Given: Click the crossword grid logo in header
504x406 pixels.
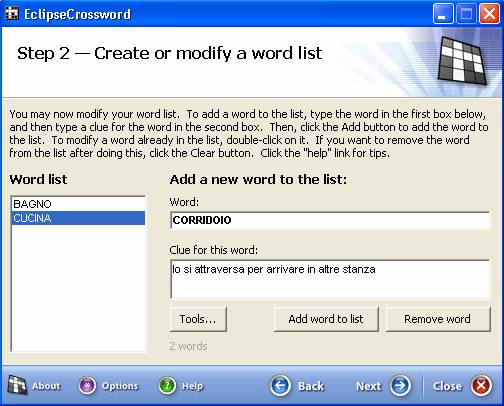Looking at the screenshot, I should pyautogui.click(x=463, y=60).
